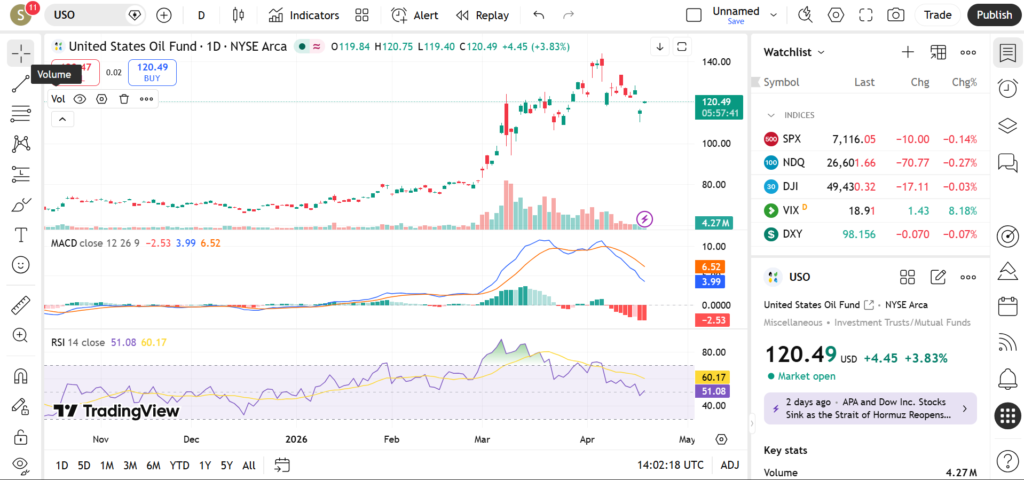Collapse the indicator legend with the arrow
This screenshot has width=1024, height=480.
pos(61,119)
